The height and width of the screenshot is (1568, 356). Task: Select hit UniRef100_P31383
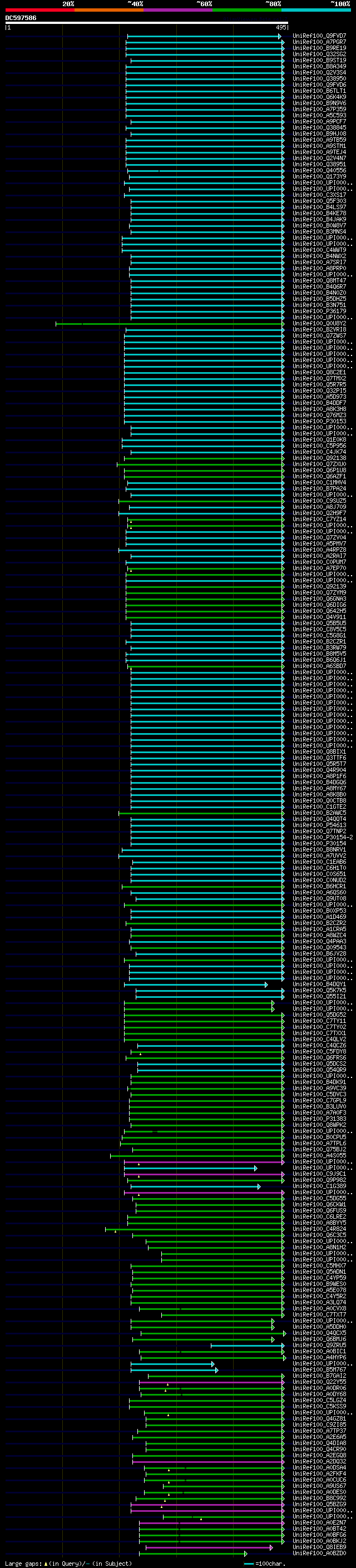pyautogui.click(x=319, y=1119)
